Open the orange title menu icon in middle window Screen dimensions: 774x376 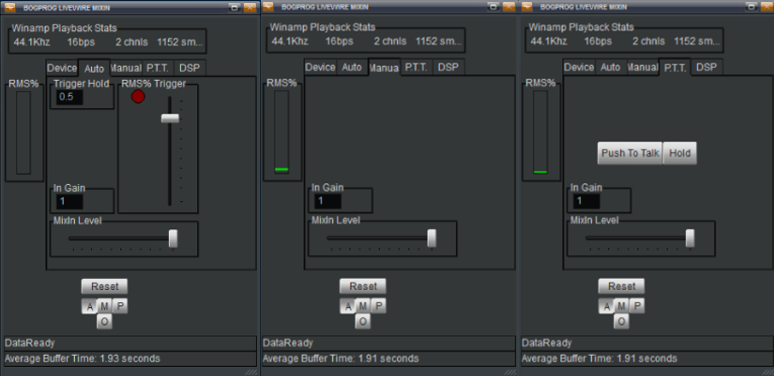268,6
